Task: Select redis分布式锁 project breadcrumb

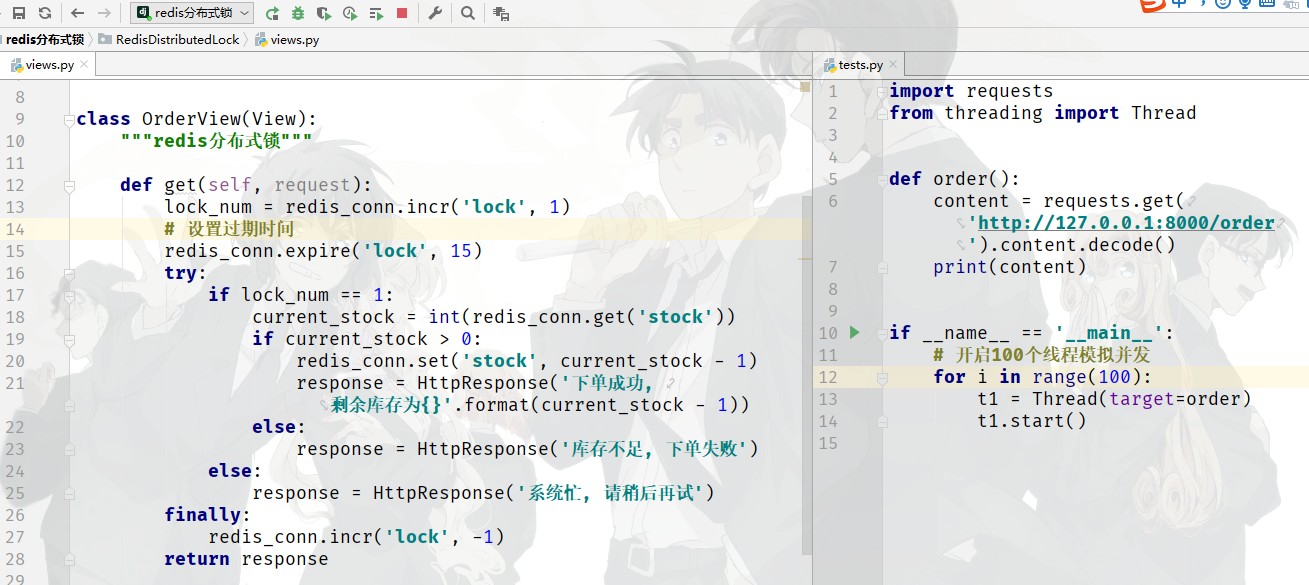Action: 44,40
